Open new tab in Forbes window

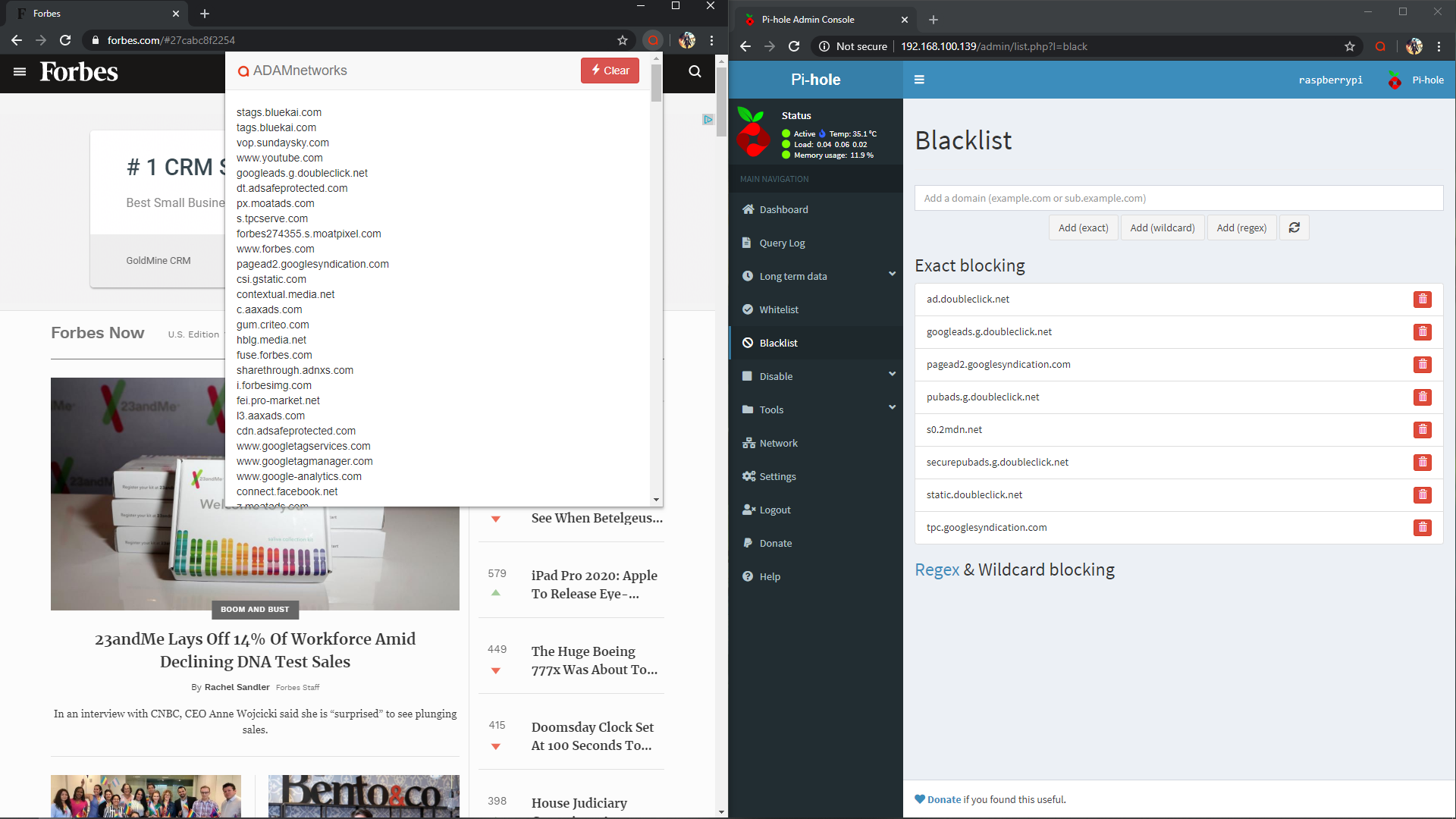[205, 14]
